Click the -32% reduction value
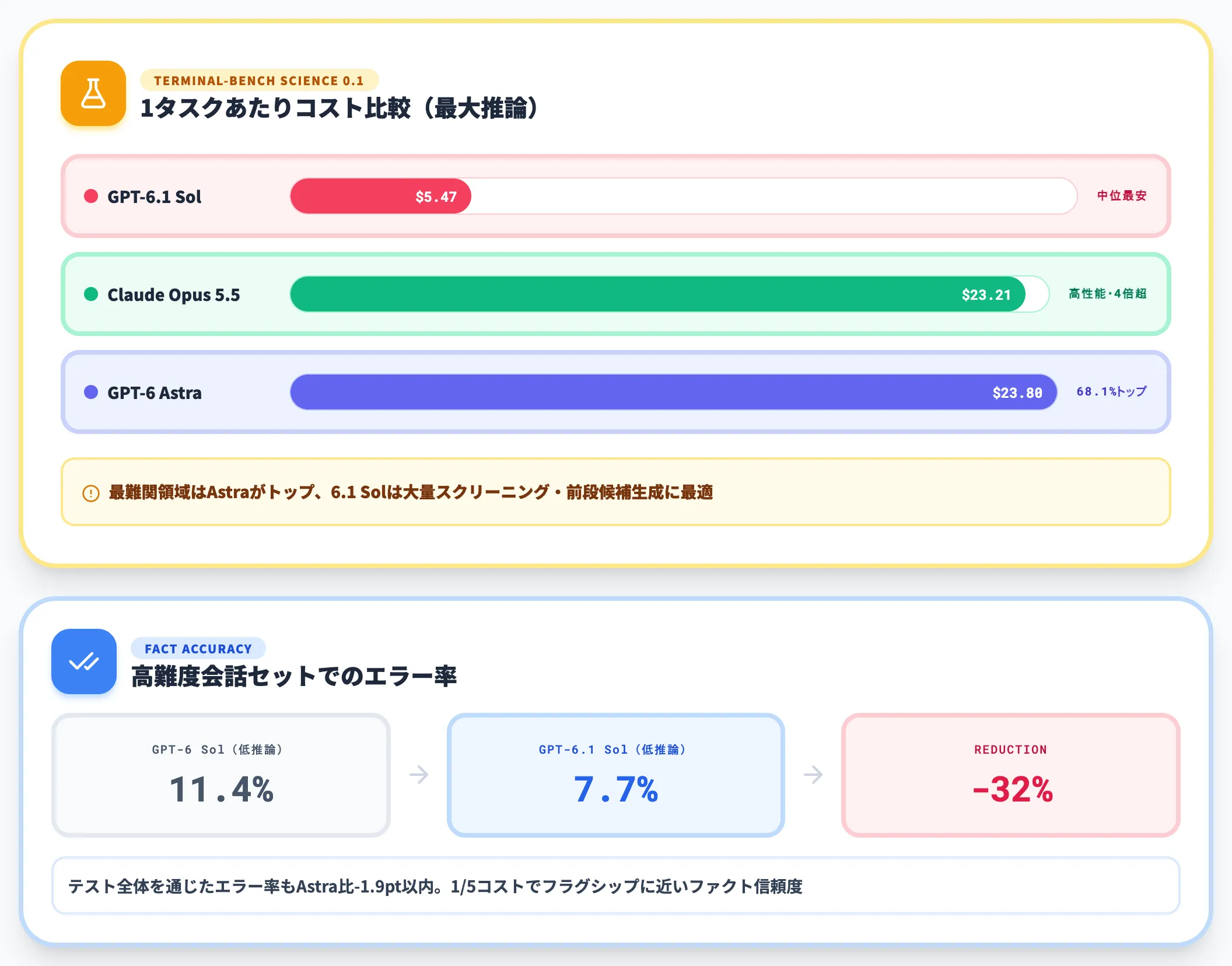 (x=1013, y=789)
